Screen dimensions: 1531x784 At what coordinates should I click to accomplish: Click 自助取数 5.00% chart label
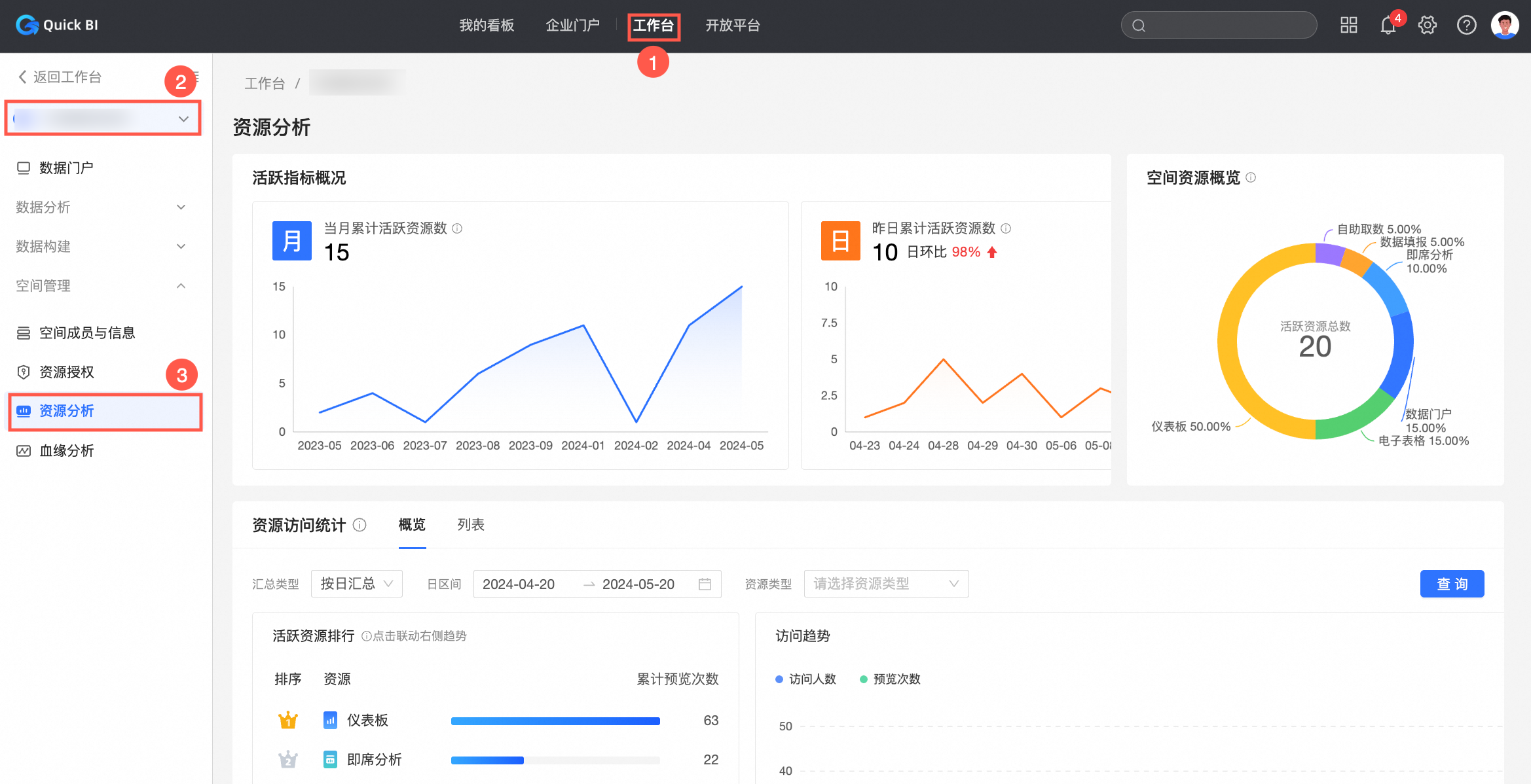[x=1379, y=229]
